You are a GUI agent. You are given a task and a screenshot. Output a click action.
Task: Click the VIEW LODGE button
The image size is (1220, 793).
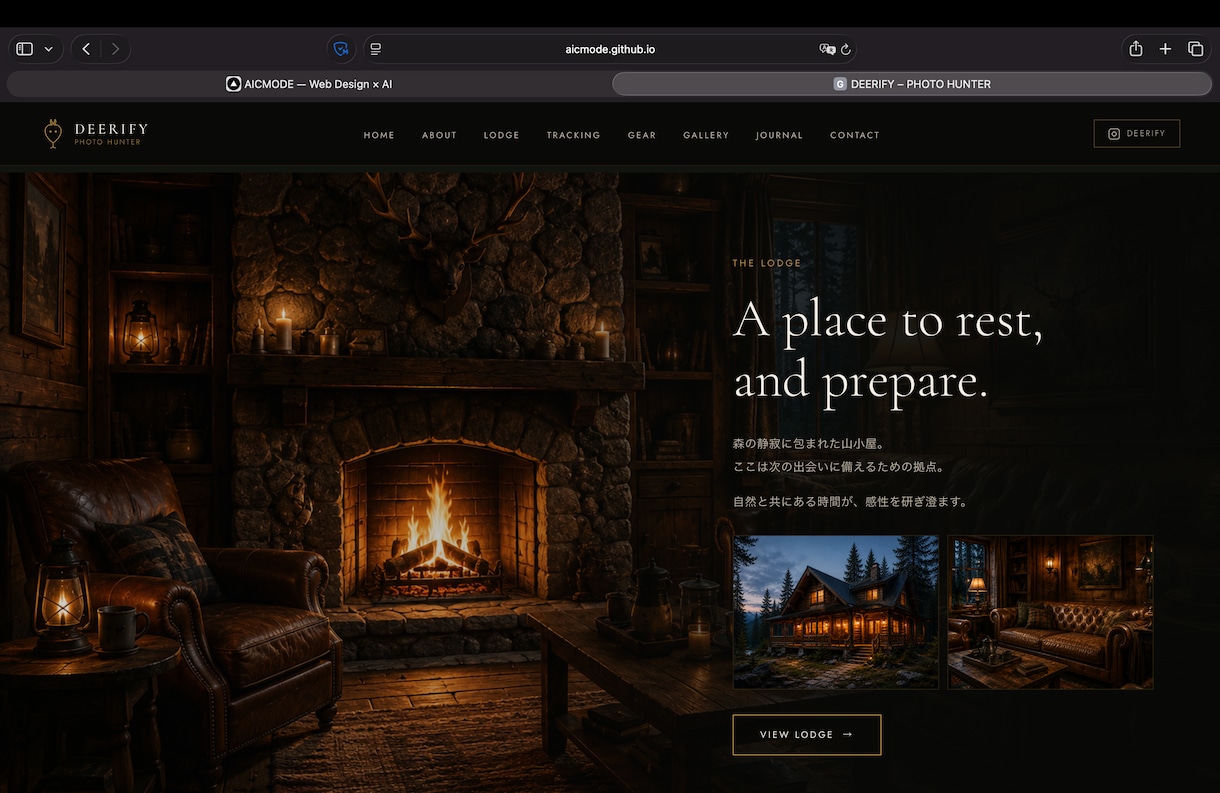(807, 734)
